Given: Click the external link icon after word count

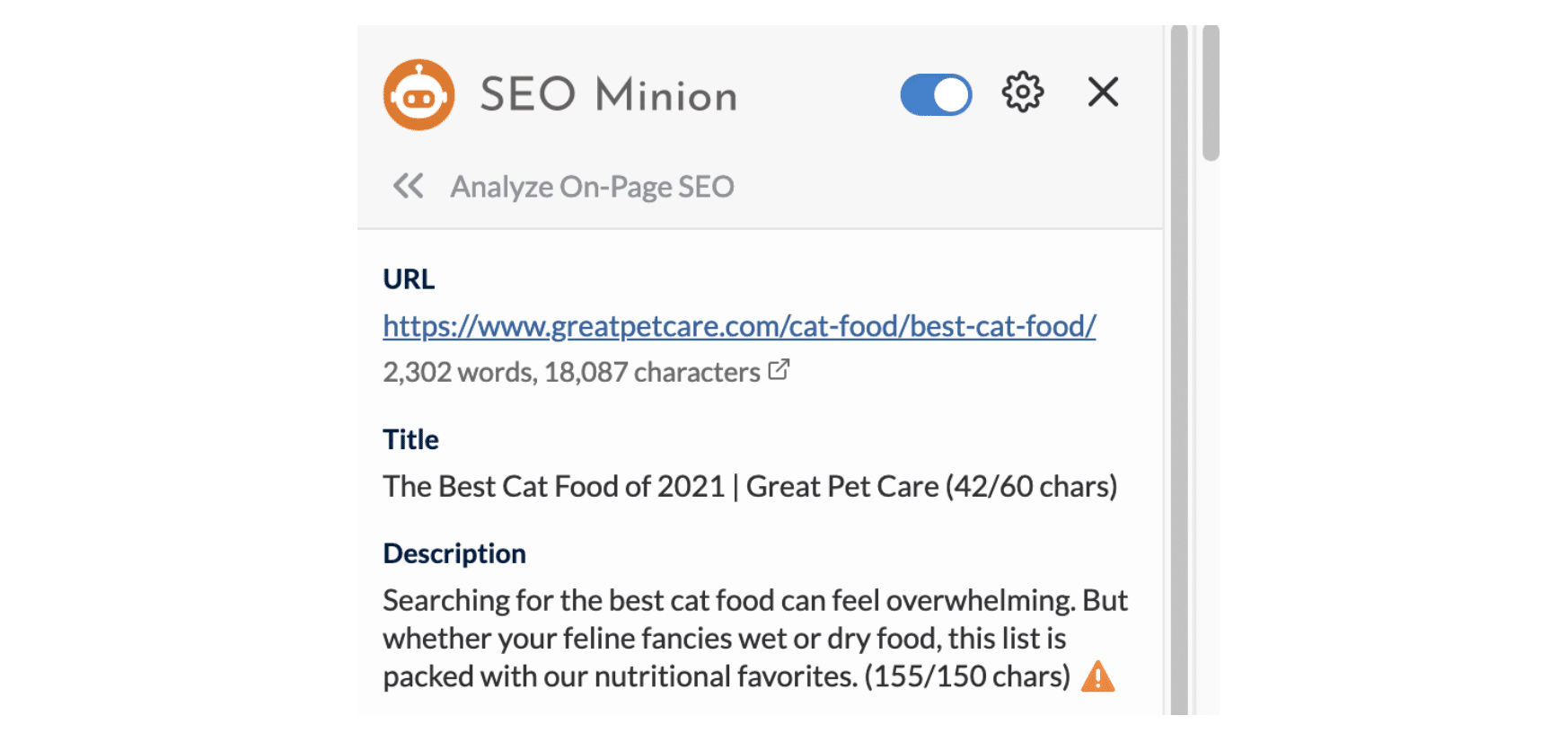Looking at the screenshot, I should (779, 369).
